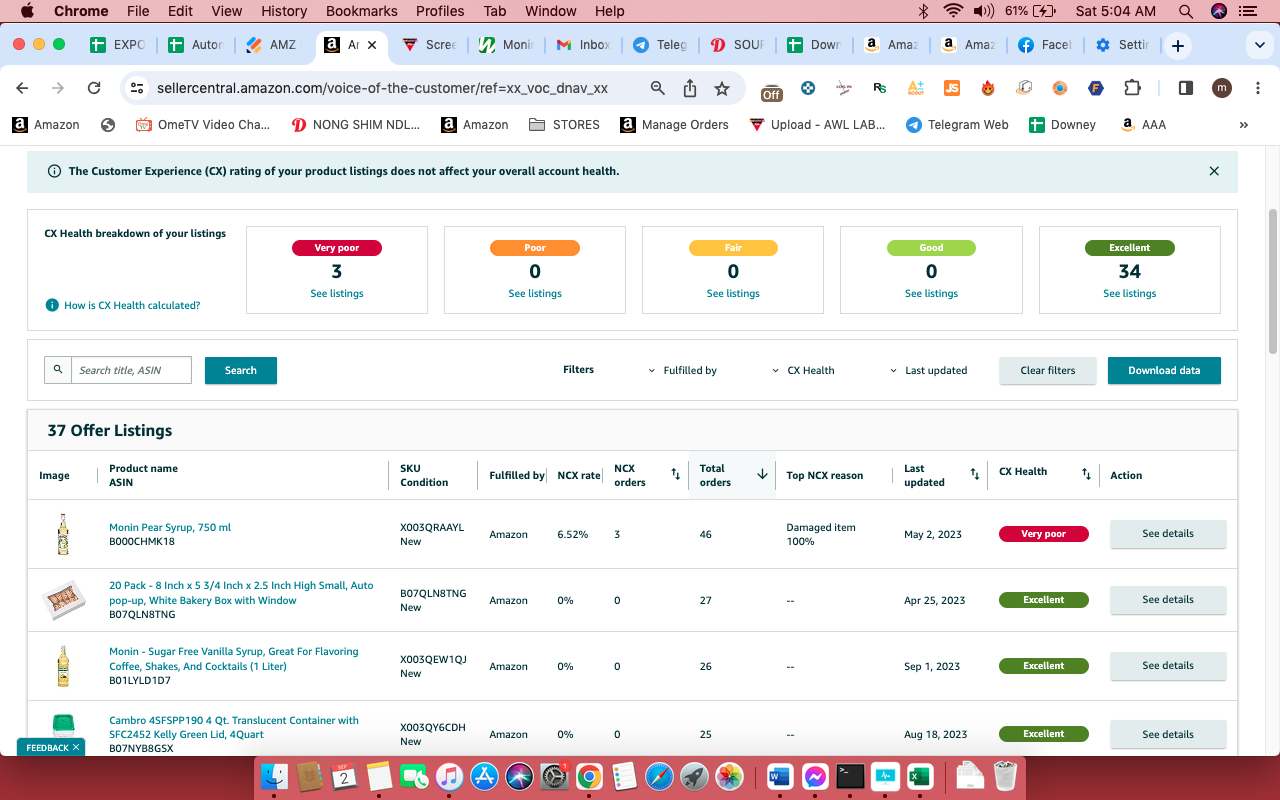Bookmark this page with the star icon
Screen dimensions: 1280x800
(722, 88)
